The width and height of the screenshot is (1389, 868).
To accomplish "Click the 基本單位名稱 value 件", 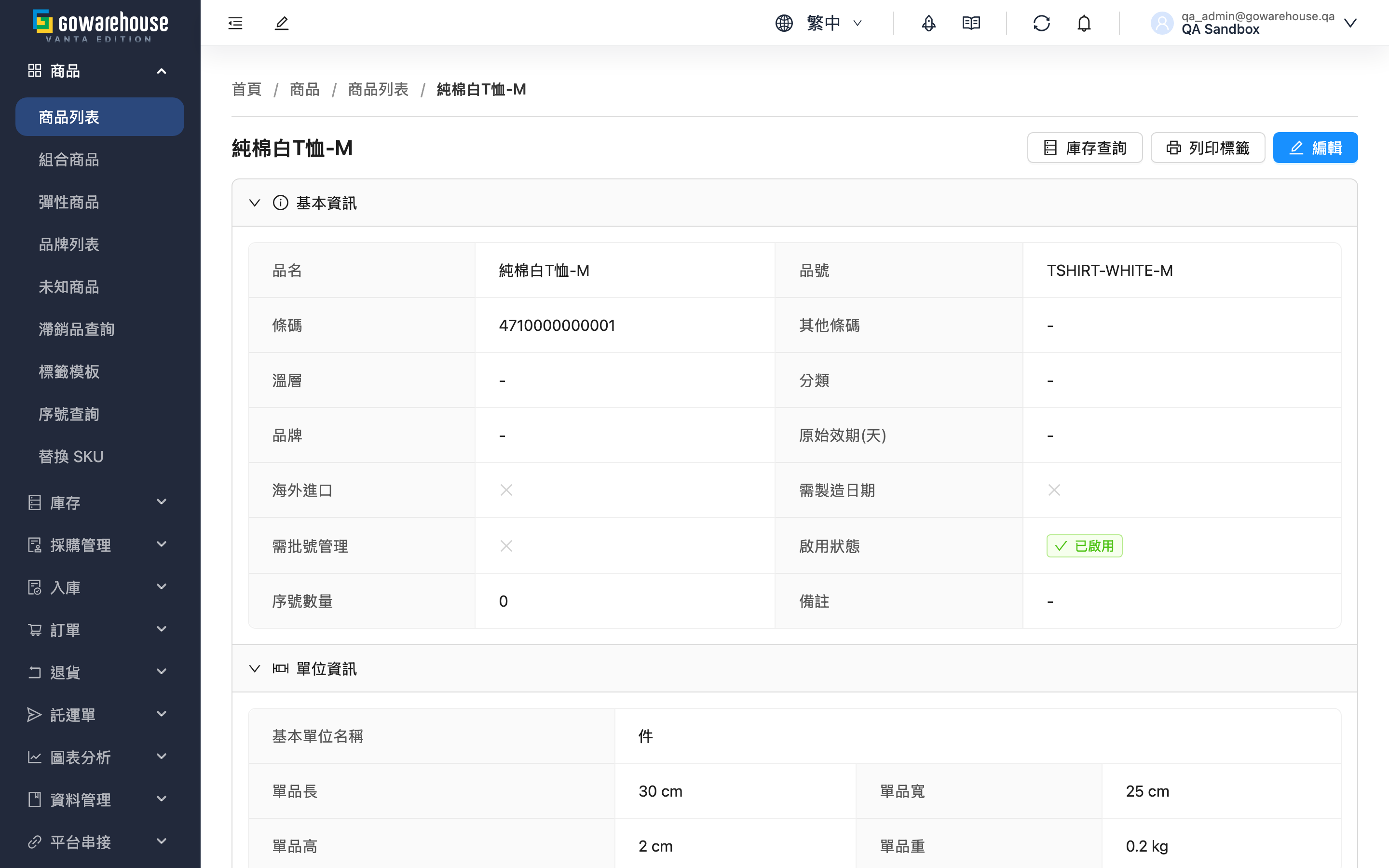I will click(x=646, y=736).
